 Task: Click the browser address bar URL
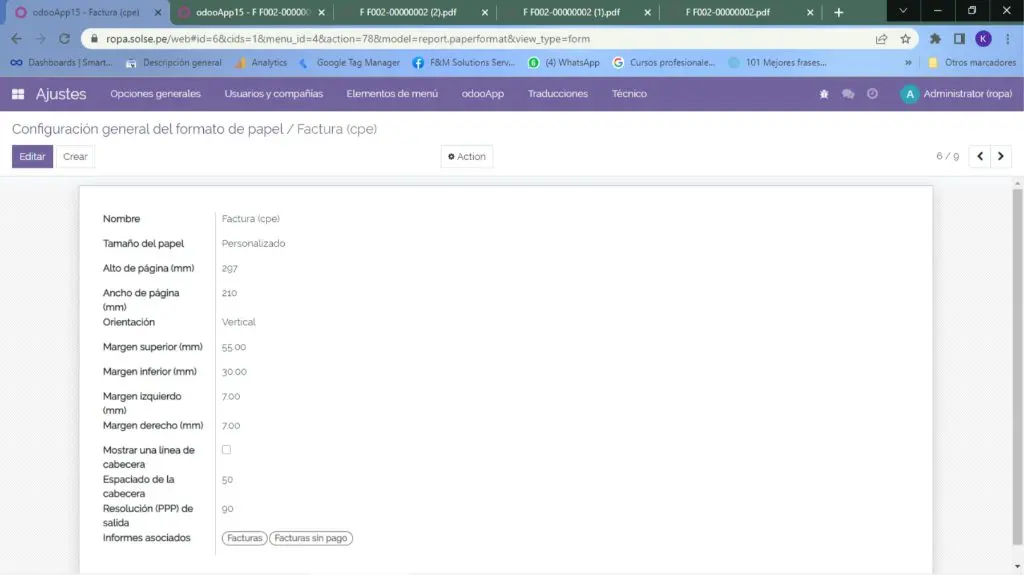tap(400, 39)
